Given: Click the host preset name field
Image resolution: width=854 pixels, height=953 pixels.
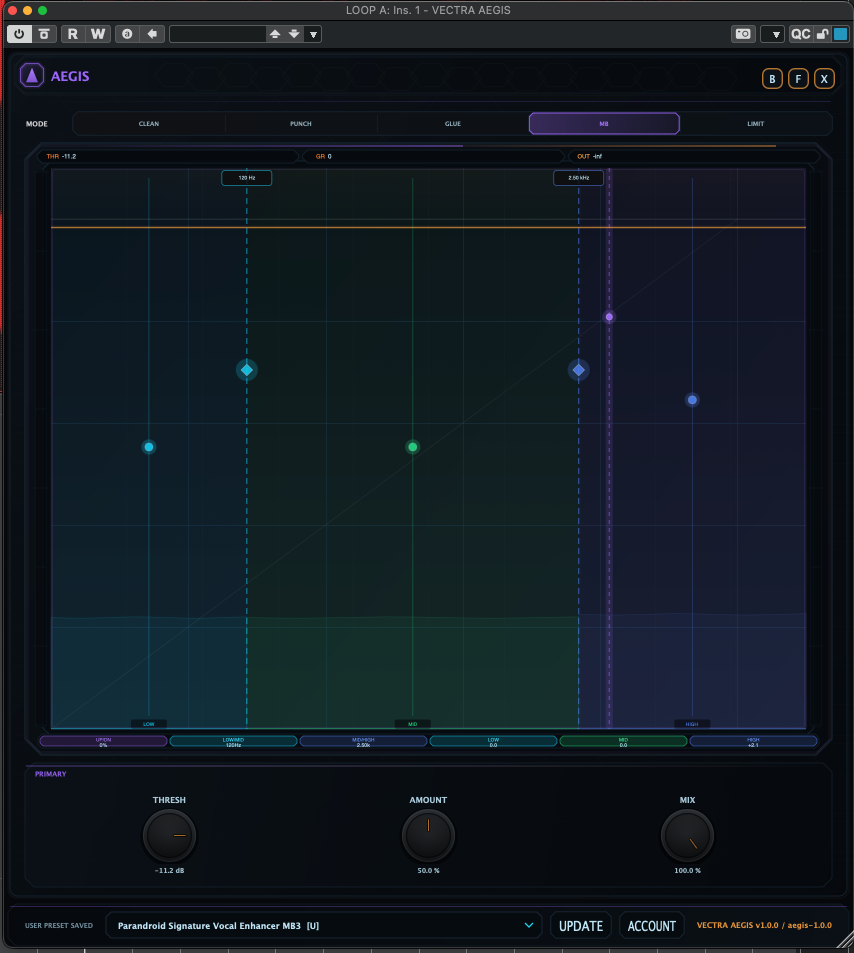Looking at the screenshot, I should pos(218,34).
